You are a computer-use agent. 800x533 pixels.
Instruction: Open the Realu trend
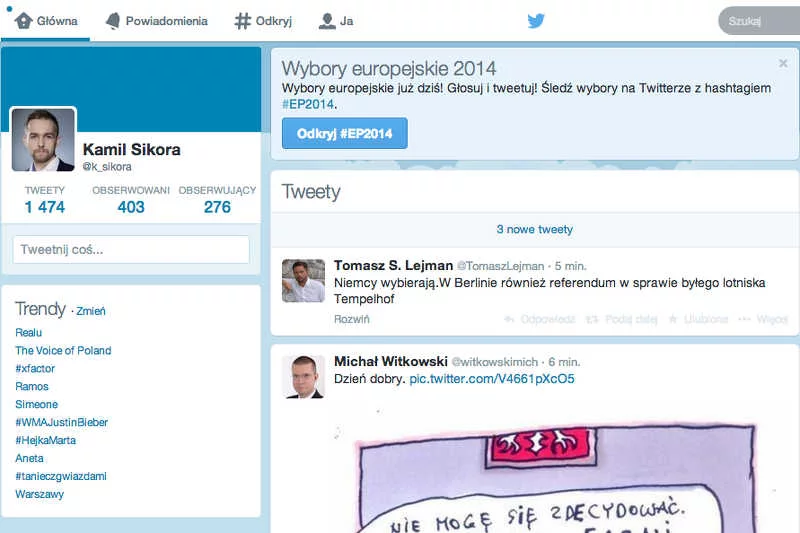point(29,333)
